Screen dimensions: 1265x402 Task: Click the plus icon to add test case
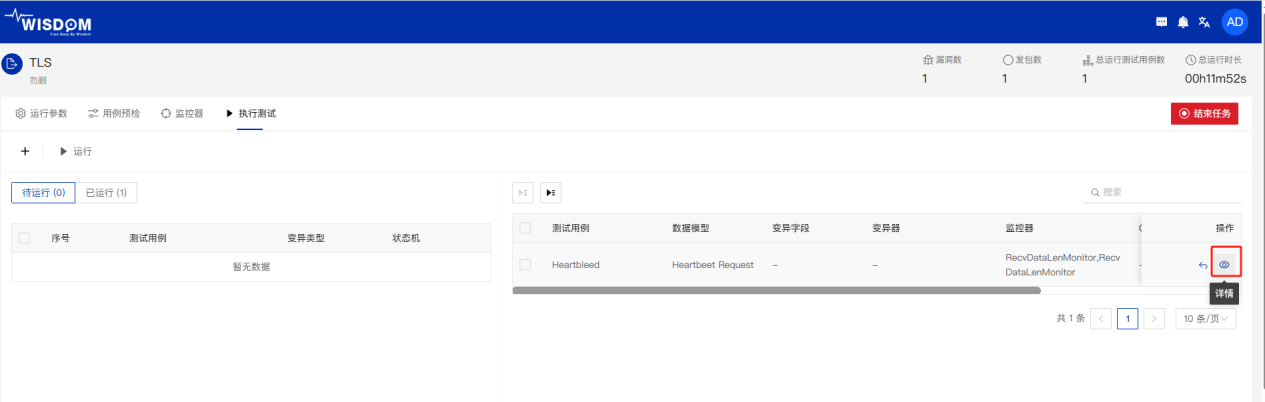click(25, 151)
